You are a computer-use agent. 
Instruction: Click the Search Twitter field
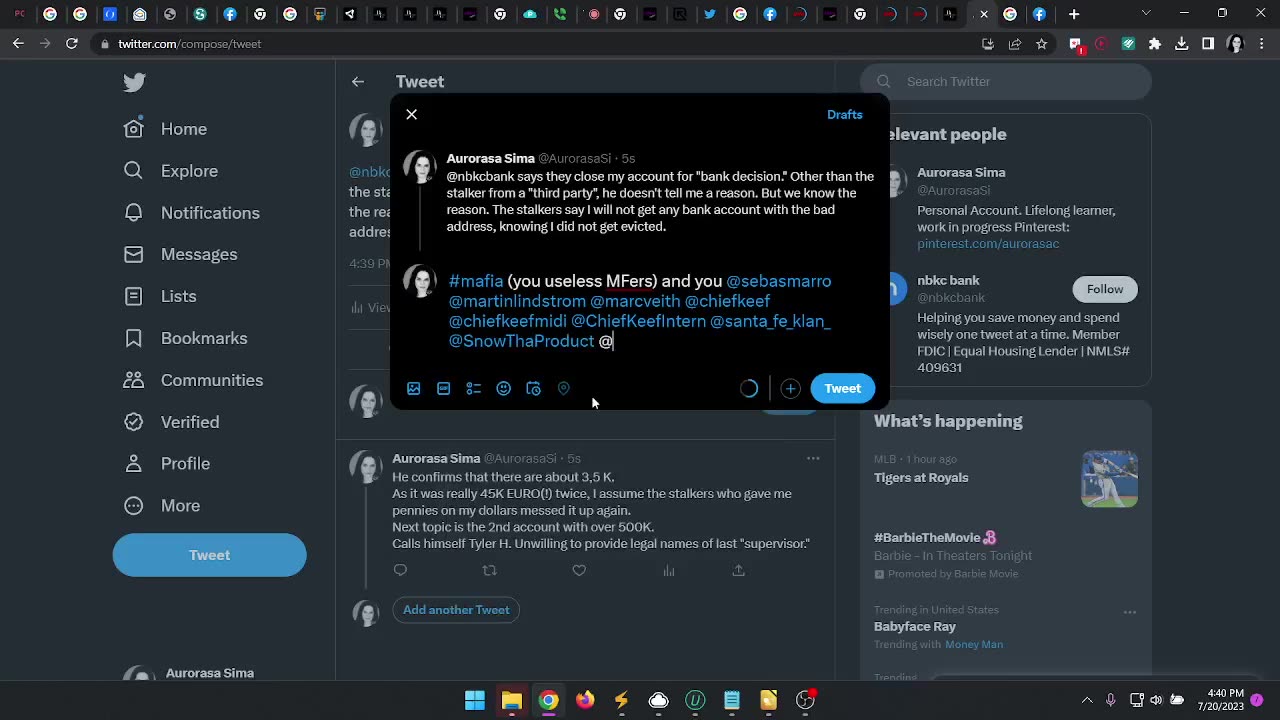click(1006, 82)
